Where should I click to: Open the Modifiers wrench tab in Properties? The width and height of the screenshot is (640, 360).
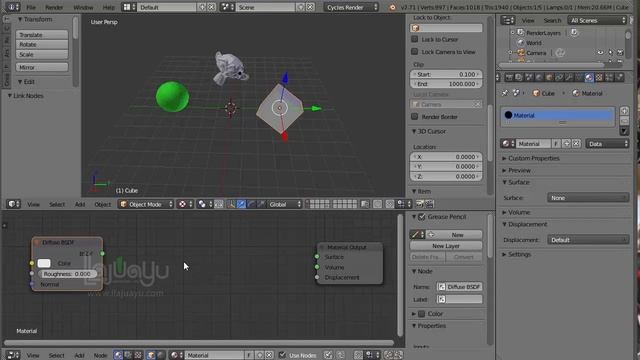coord(569,77)
